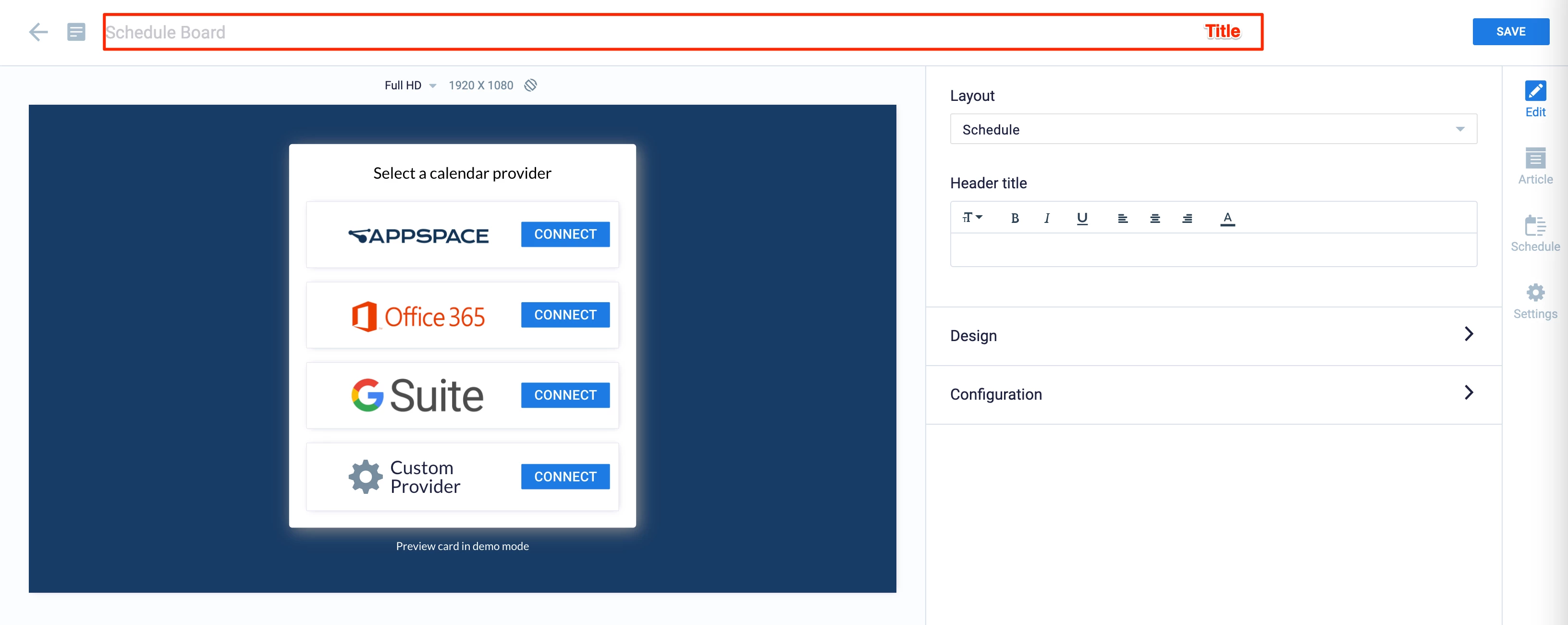Open the Edit sidebar tab
Image resolution: width=1568 pixels, height=625 pixels.
pyautogui.click(x=1534, y=98)
